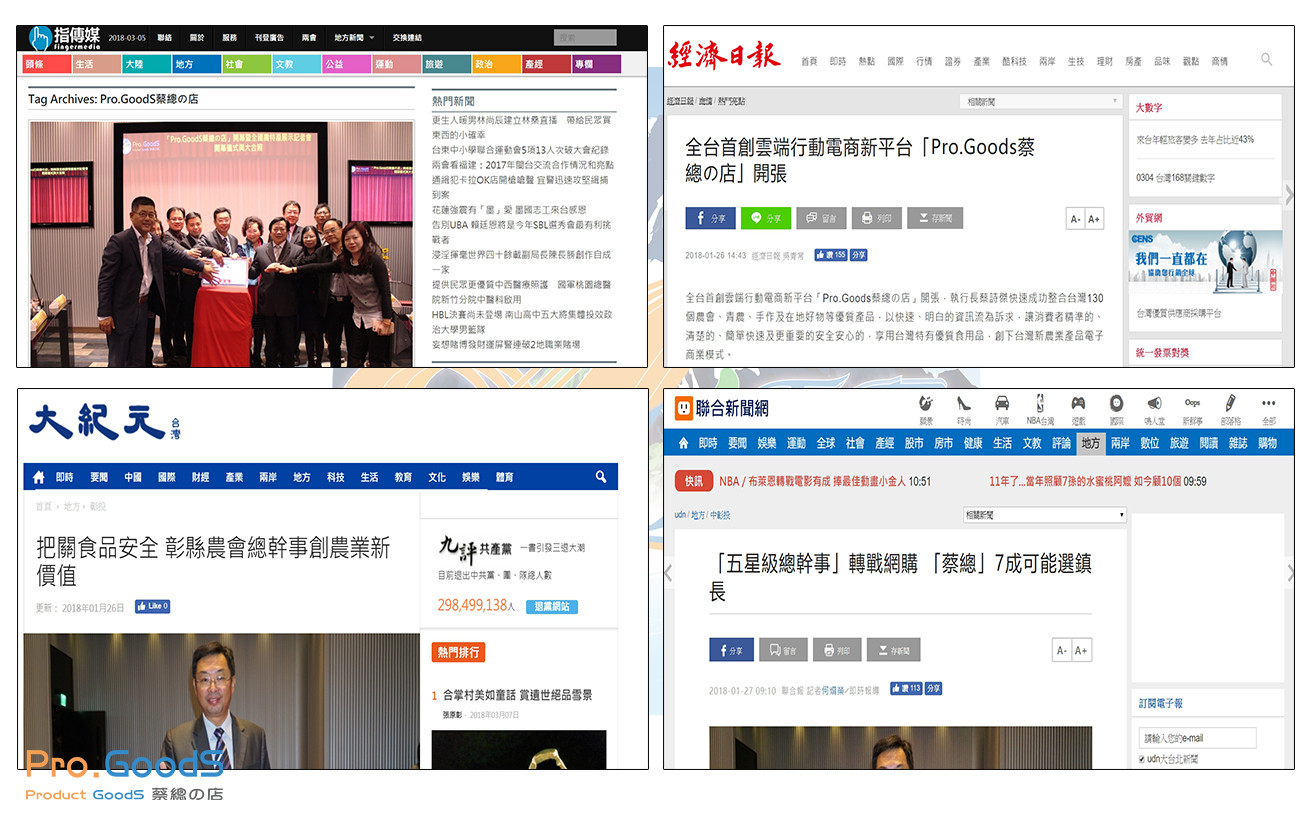Click the gamepad 遊戲 icon on 聯合新聞網
This screenshot has height=813, width=1312.
pos(1078,403)
